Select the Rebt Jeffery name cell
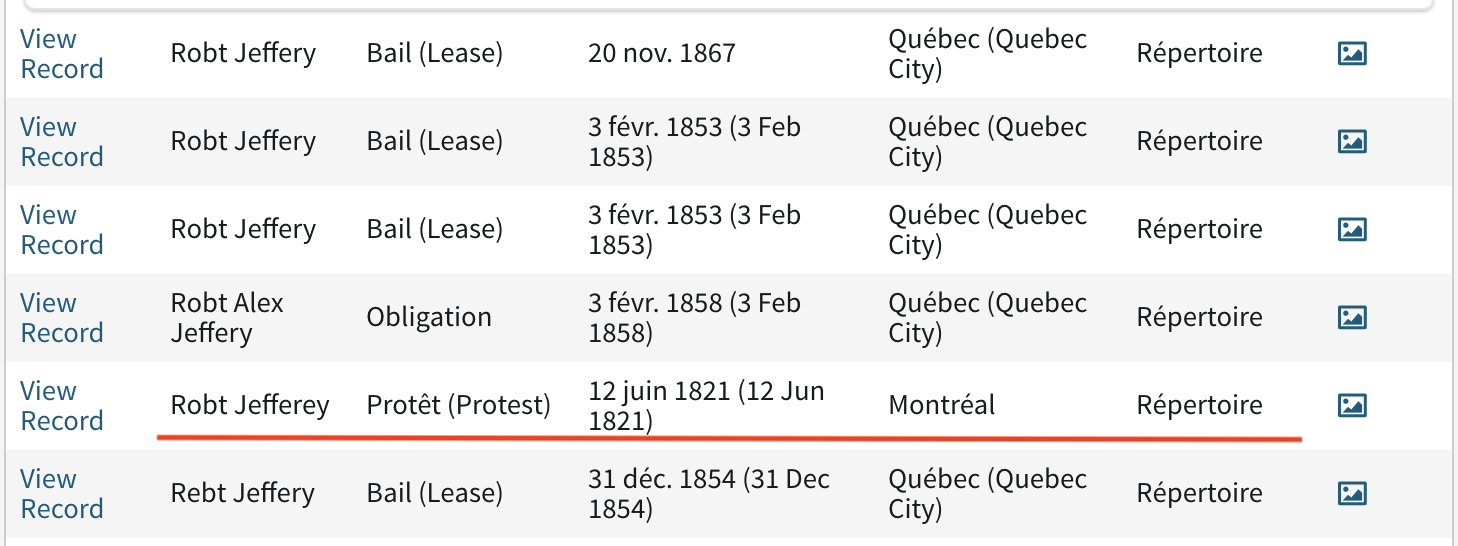This screenshot has width=1458, height=546. (x=243, y=493)
